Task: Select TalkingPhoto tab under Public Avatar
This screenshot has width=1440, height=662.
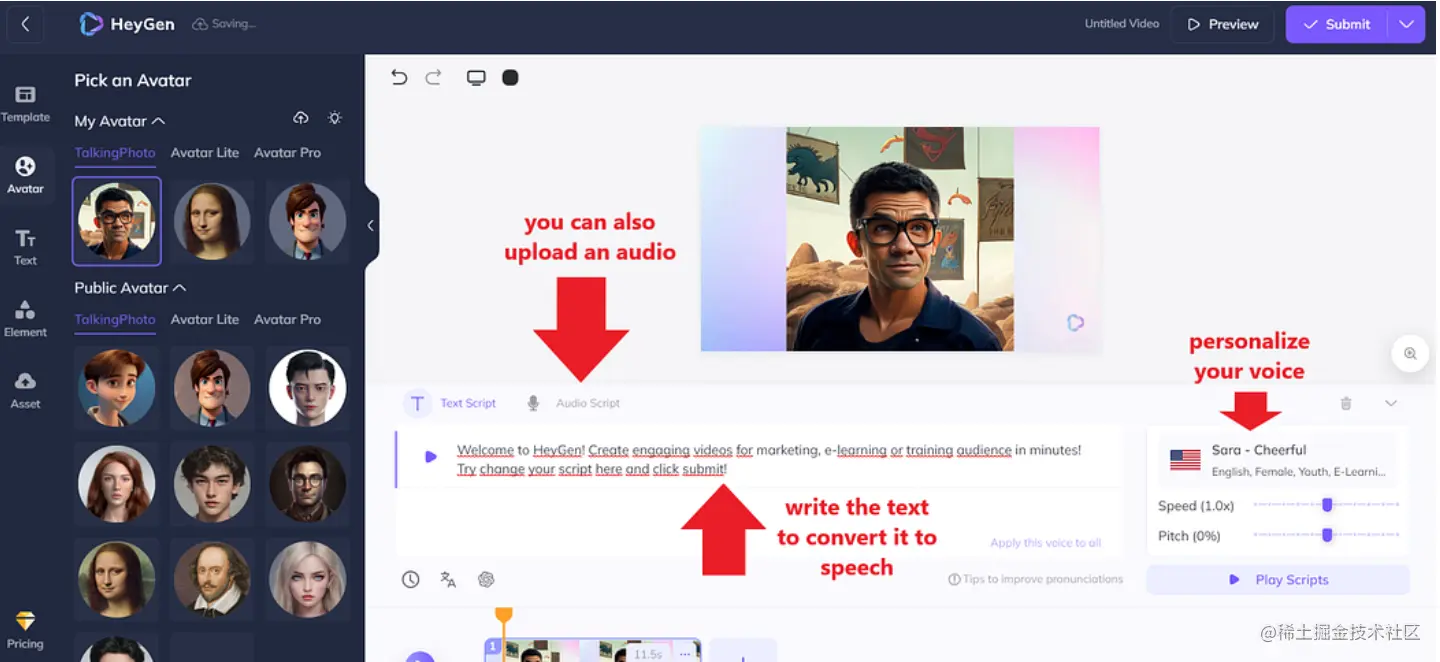Action: 115,319
